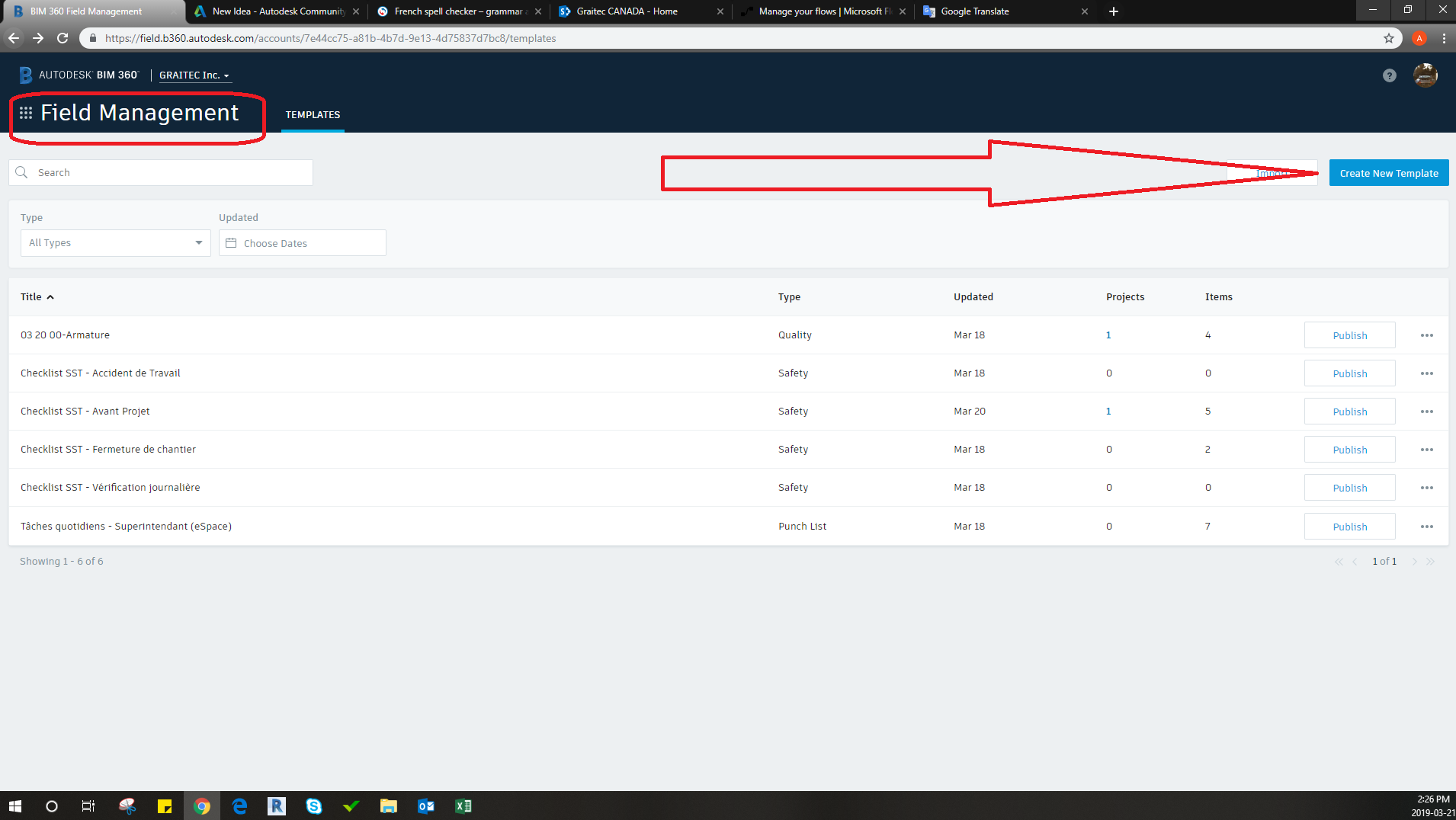The height and width of the screenshot is (820, 1456).
Task: Open the ellipsis actions menu for 03 20 00-Armature
Action: tap(1426, 335)
